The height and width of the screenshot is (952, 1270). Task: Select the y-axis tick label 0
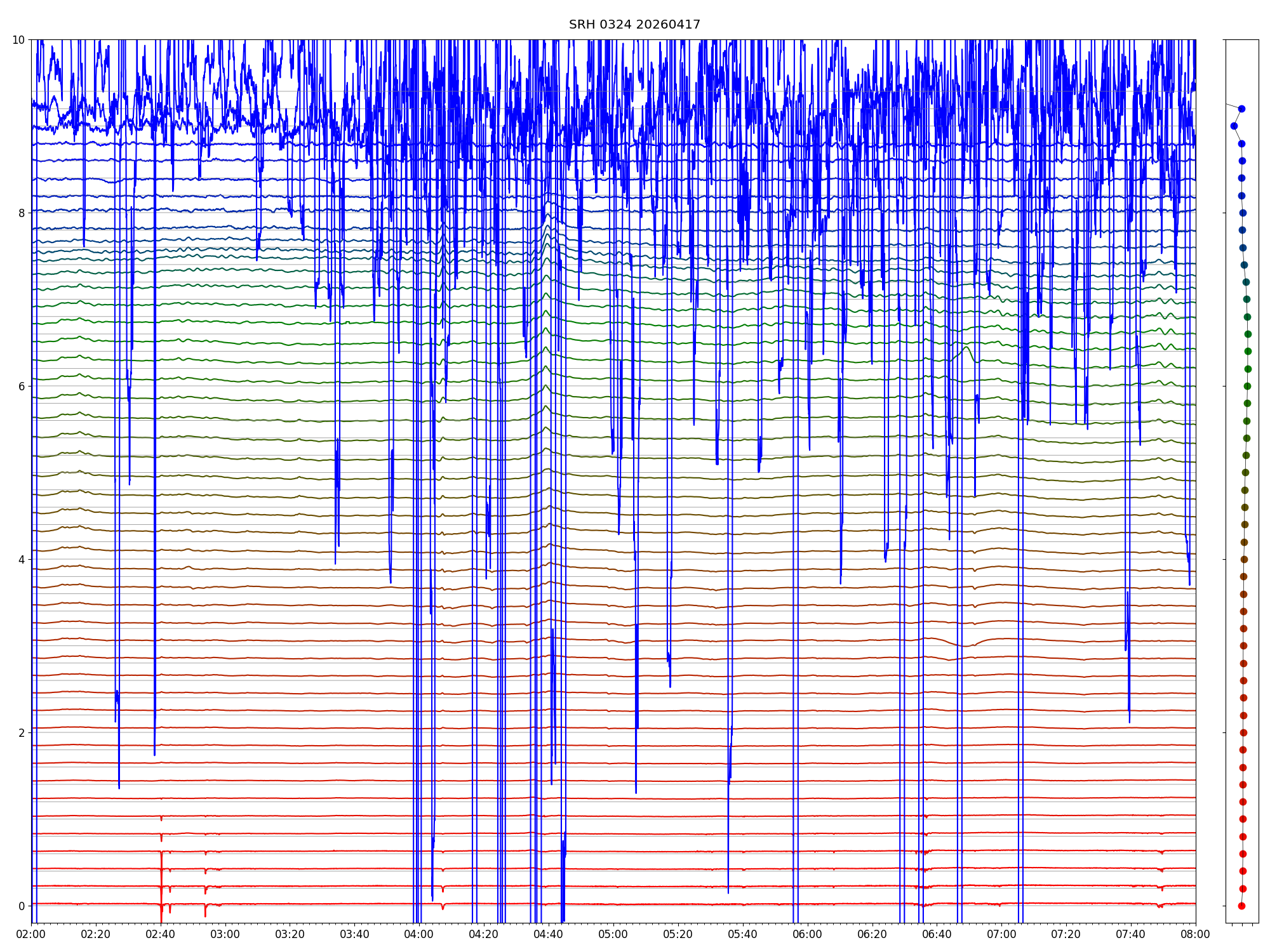point(22,906)
